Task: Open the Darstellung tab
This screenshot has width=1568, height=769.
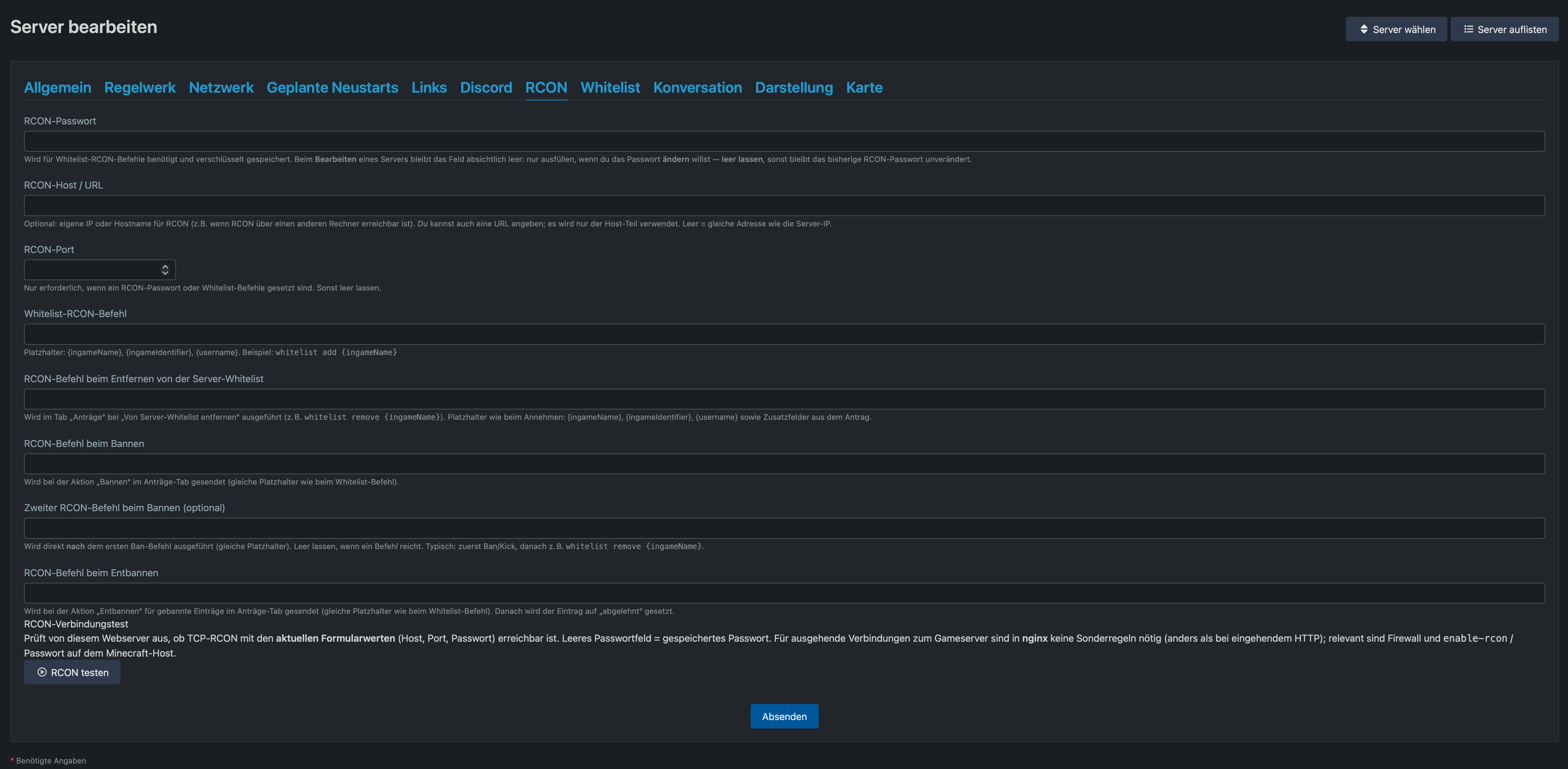Action: point(794,87)
